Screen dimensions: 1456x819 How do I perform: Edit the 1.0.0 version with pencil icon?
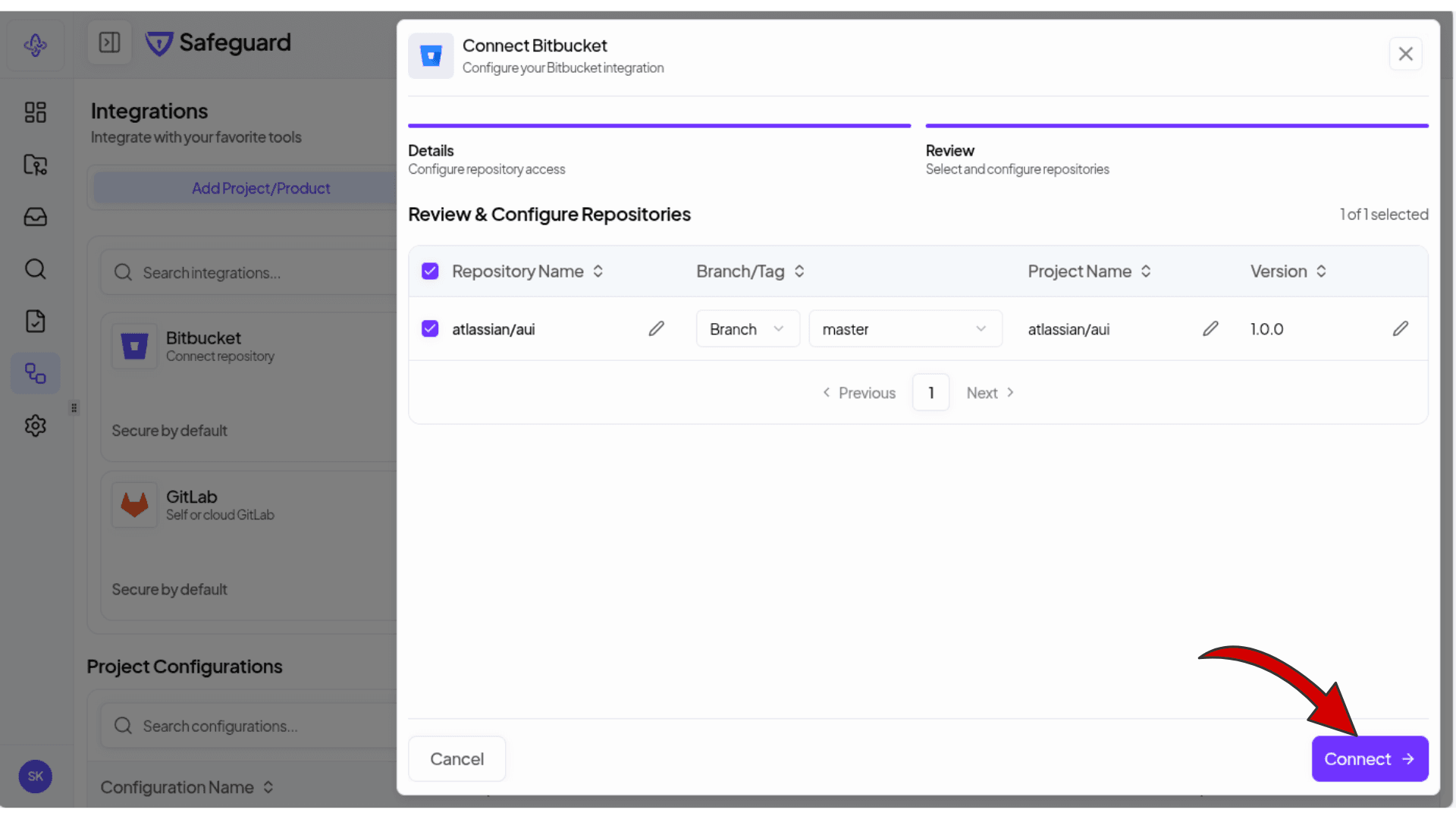coord(1401,328)
